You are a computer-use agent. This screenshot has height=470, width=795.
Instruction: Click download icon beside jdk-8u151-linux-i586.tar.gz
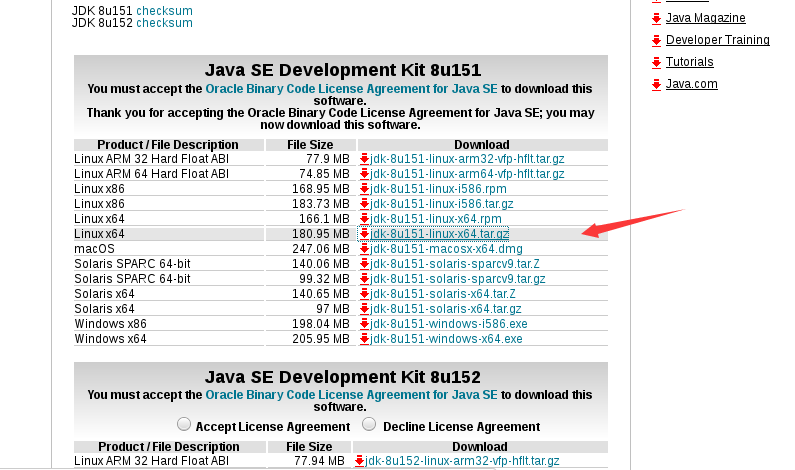(364, 204)
